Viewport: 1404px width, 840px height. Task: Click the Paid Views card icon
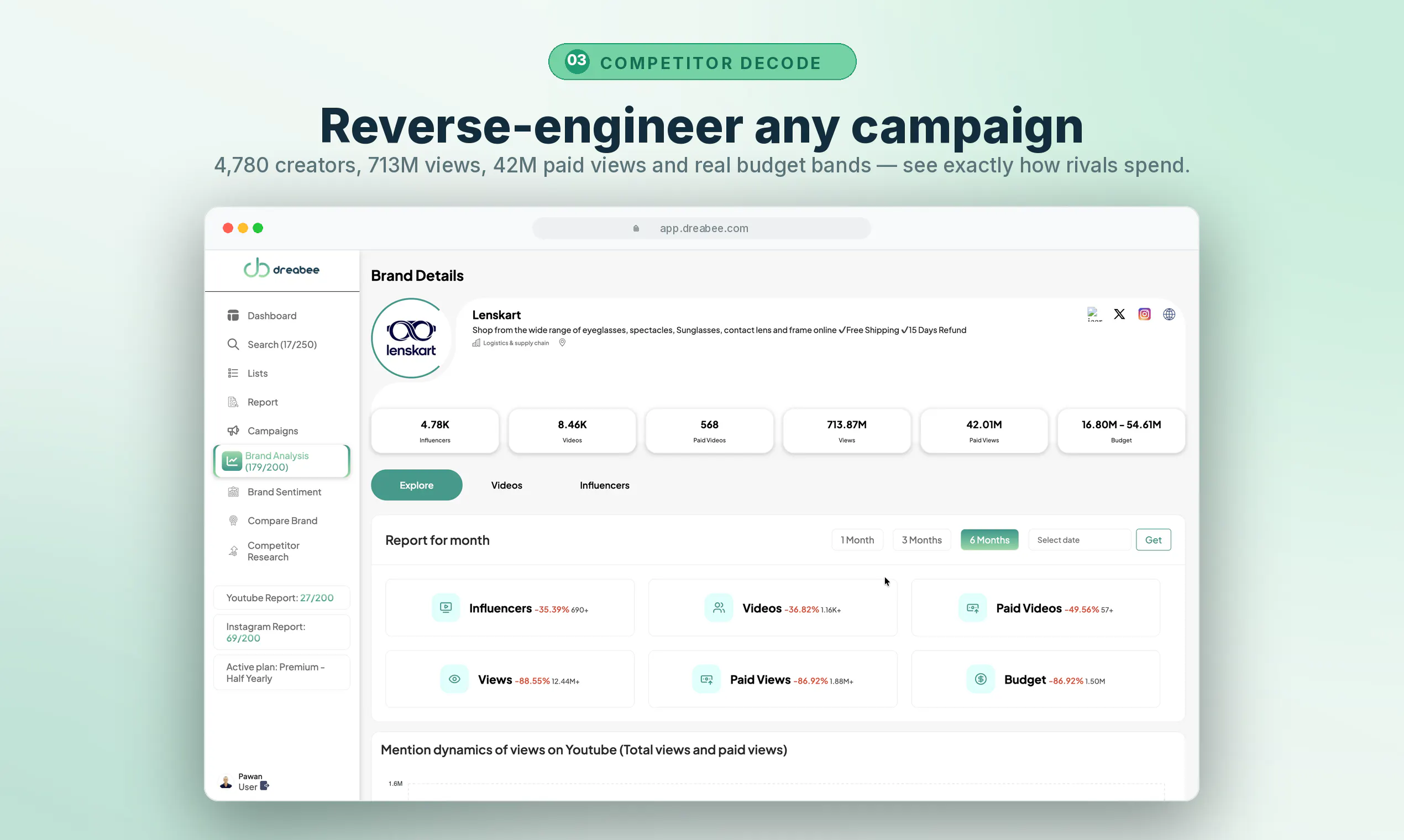click(x=706, y=679)
